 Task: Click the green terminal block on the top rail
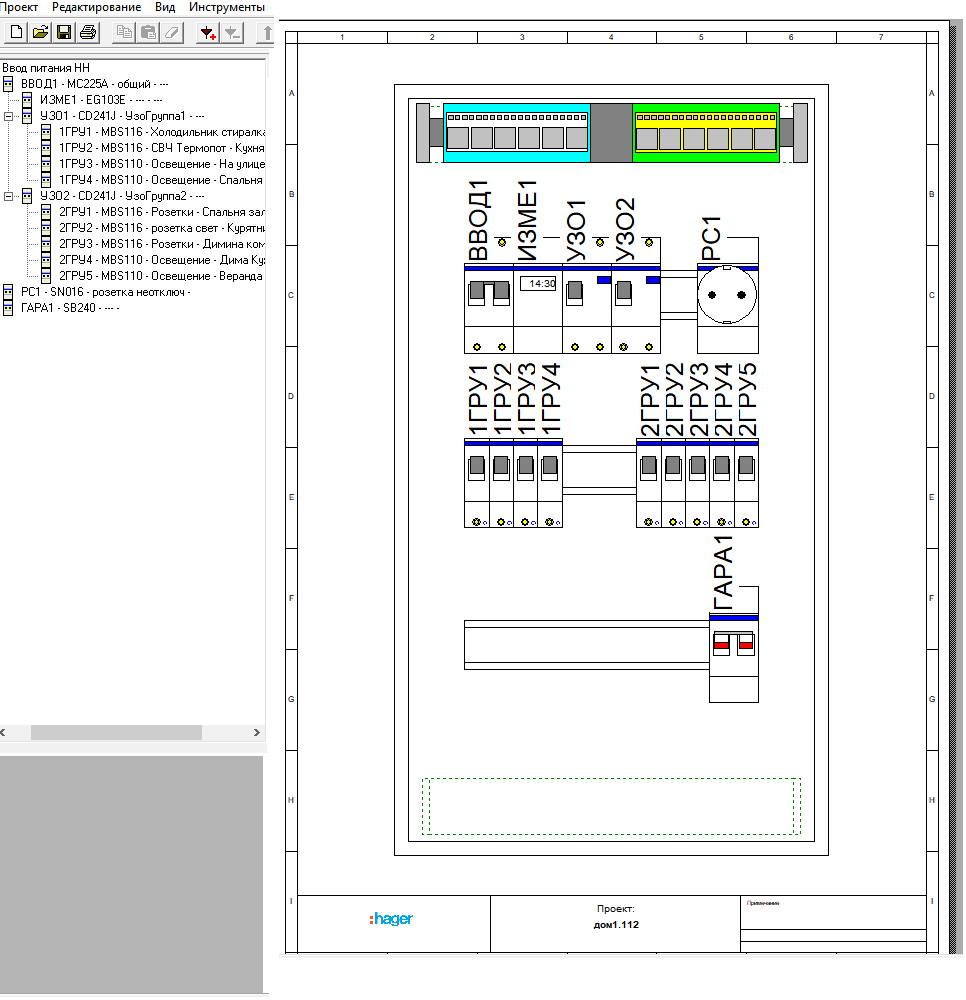pyautogui.click(x=706, y=131)
